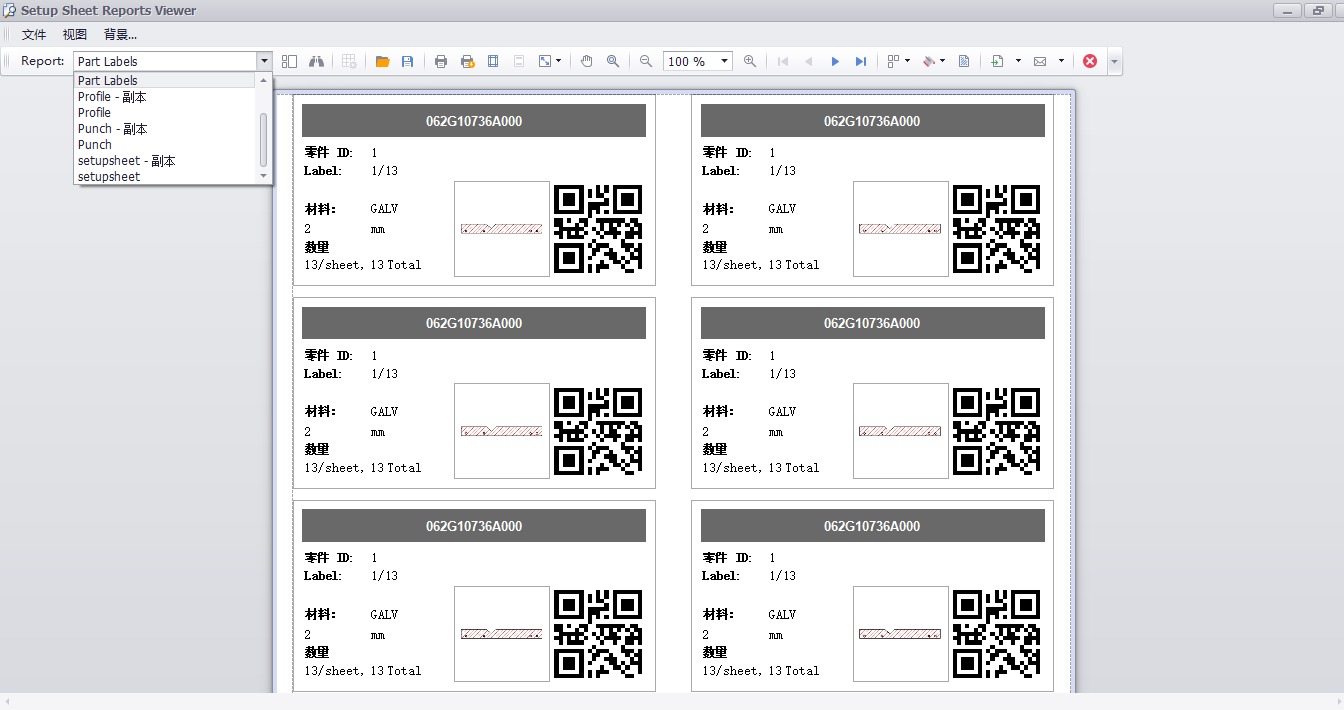Expand the background color dropdown arrow
The image size is (1344, 710).
(x=943, y=61)
